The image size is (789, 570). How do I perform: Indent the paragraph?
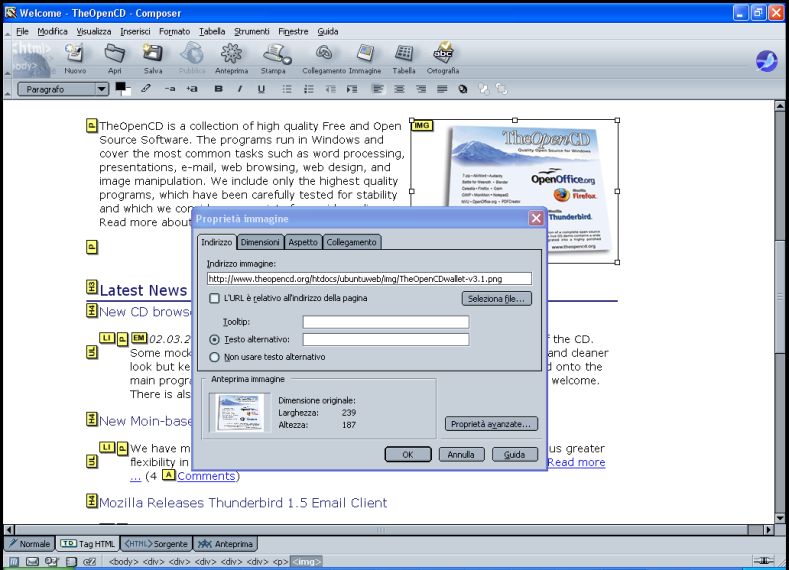(x=352, y=89)
